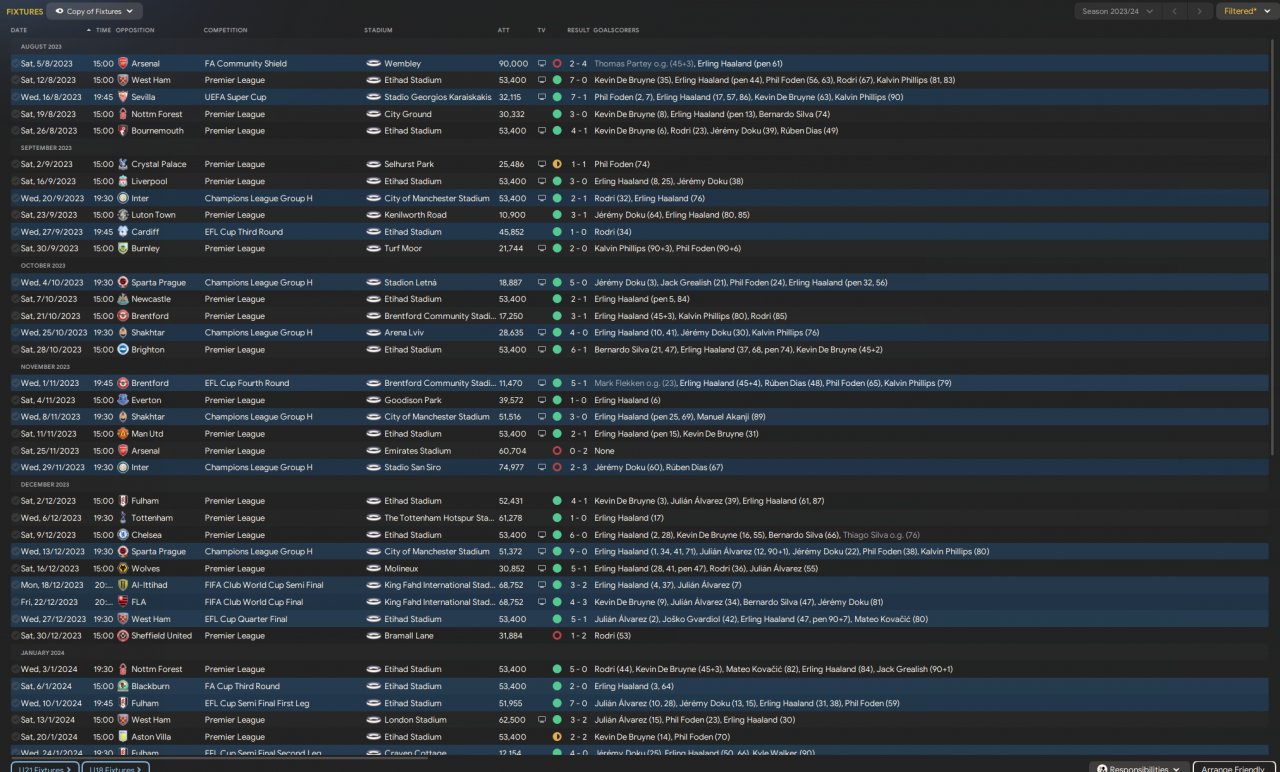This screenshot has width=1280, height=772.
Task: Click the TV icon on the Arsenal Community Shield row
Action: [542, 64]
